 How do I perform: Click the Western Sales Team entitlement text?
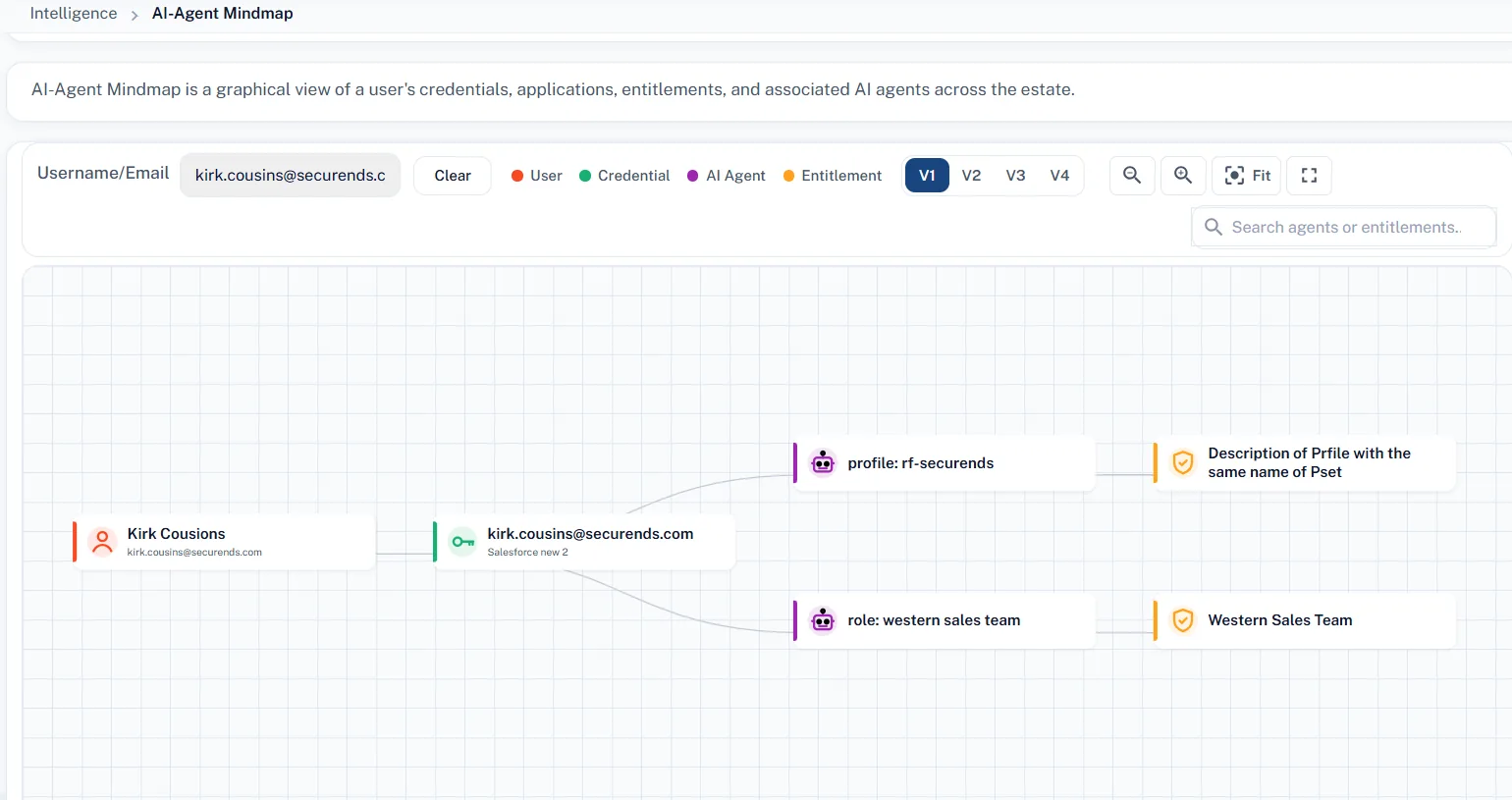[x=1280, y=619]
